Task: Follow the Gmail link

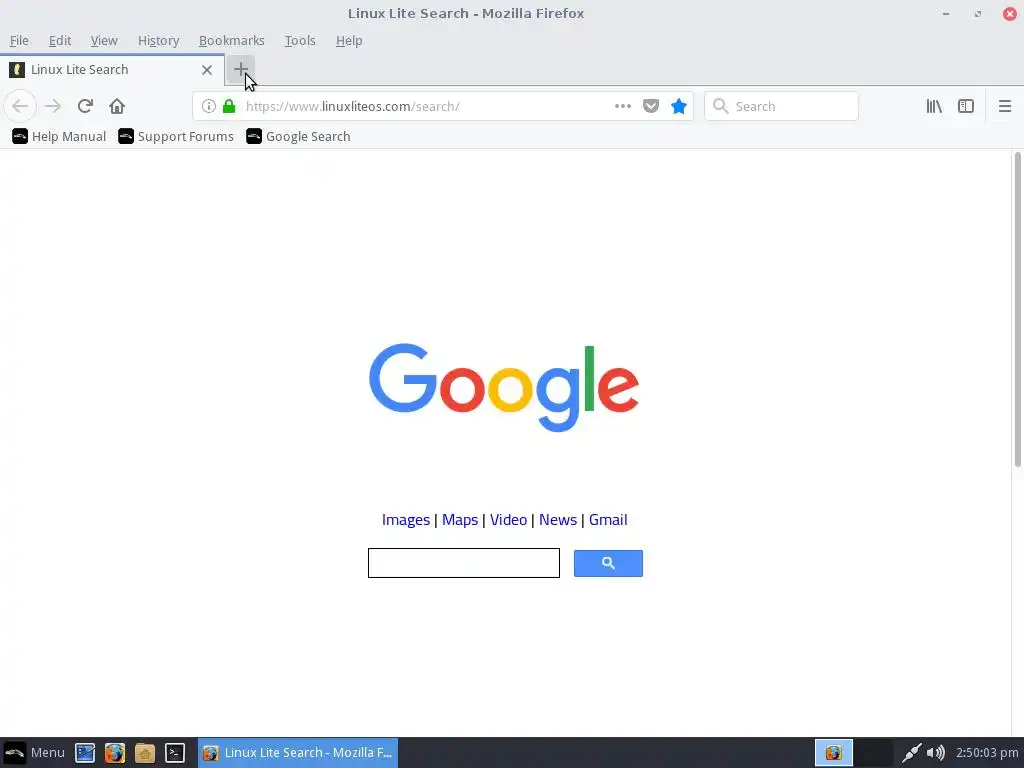Action: (608, 519)
